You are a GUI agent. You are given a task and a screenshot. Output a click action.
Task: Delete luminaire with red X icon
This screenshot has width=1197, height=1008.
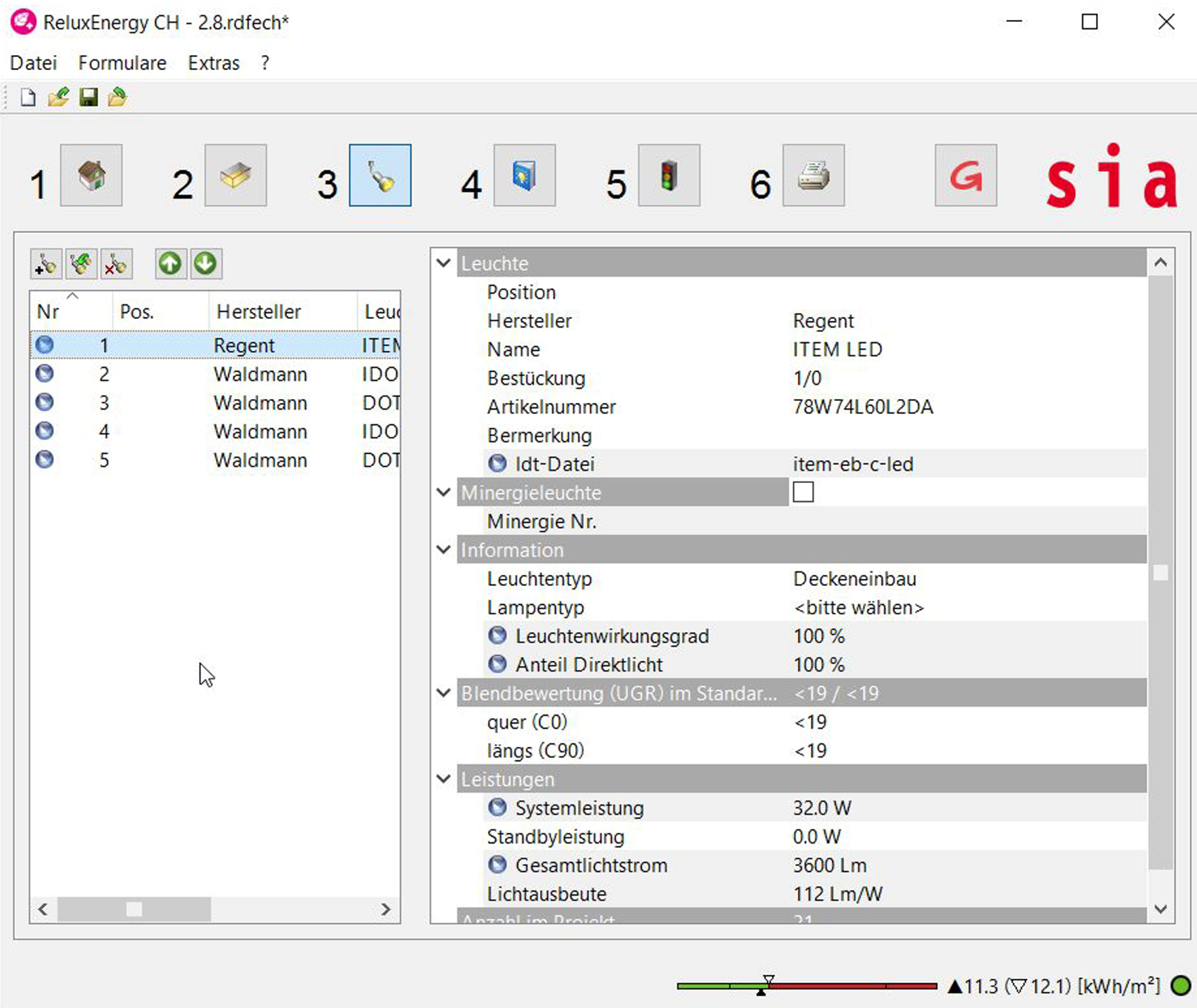click(116, 264)
